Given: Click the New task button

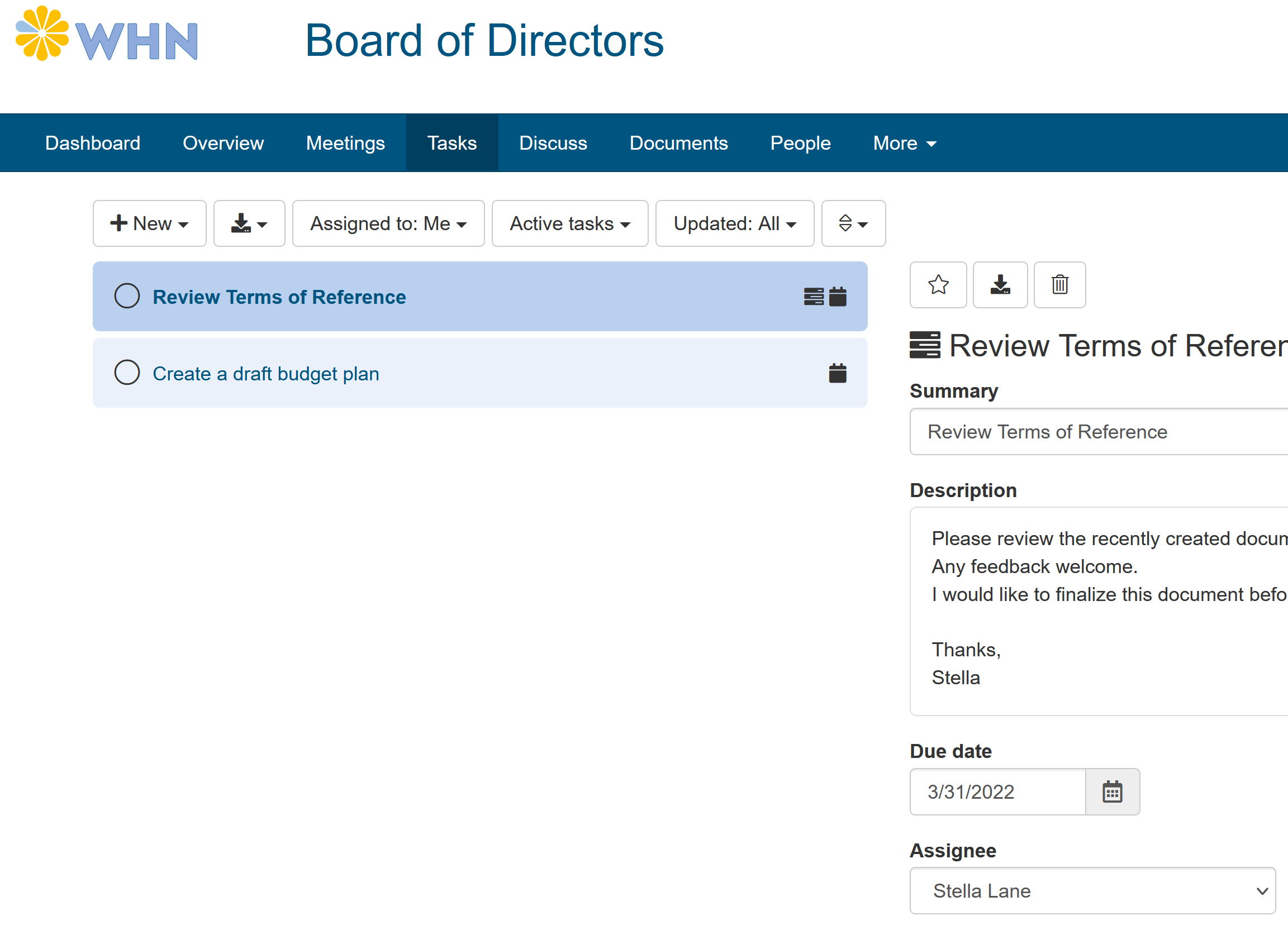Looking at the screenshot, I should click(x=149, y=223).
